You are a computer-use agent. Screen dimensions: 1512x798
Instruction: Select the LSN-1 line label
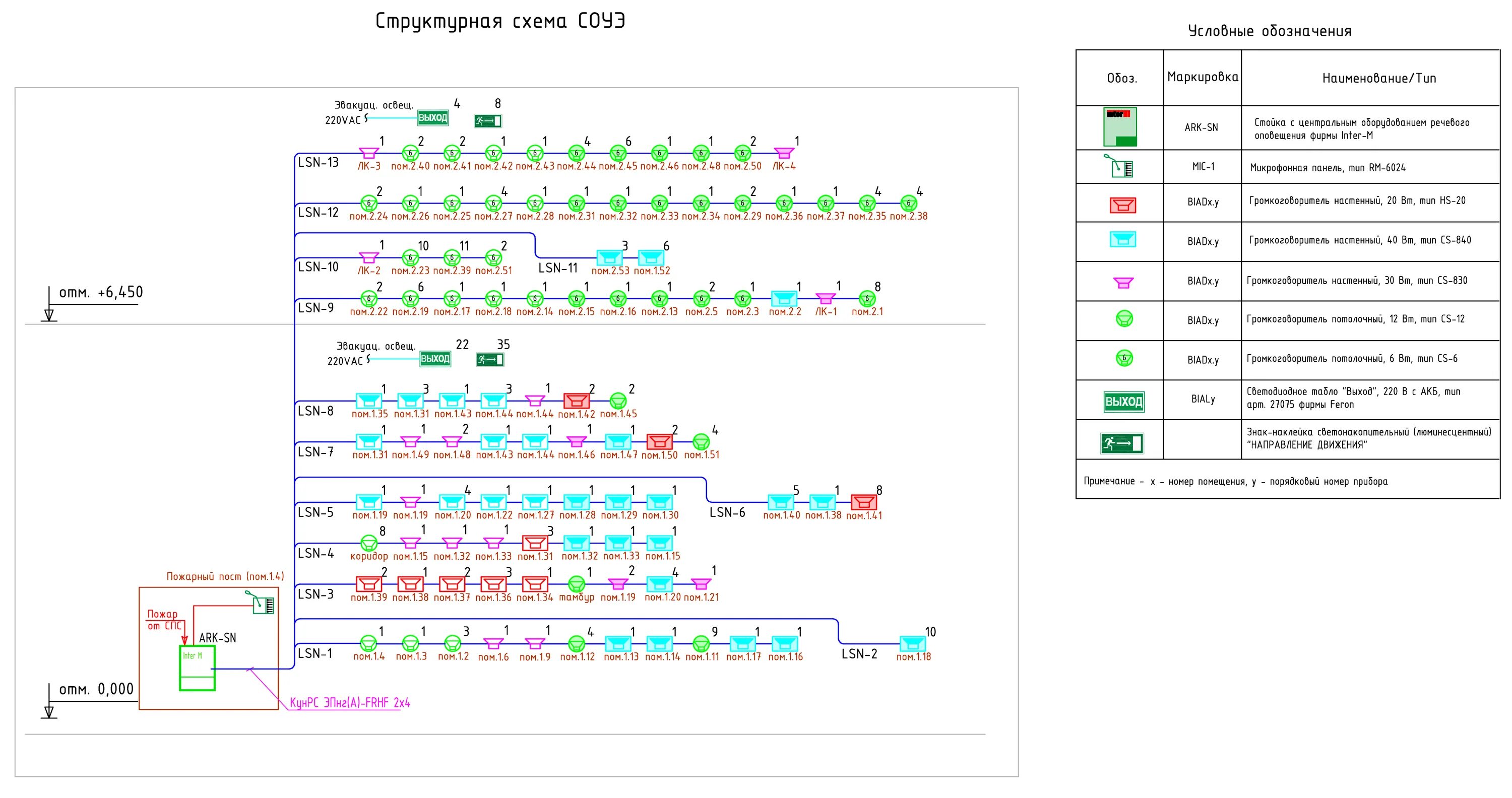315,654
